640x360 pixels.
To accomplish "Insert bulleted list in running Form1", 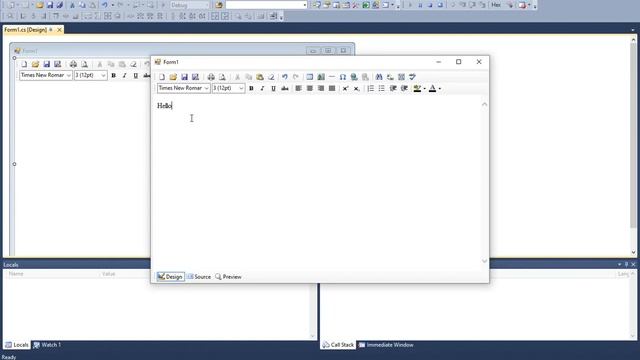I will point(381,89).
